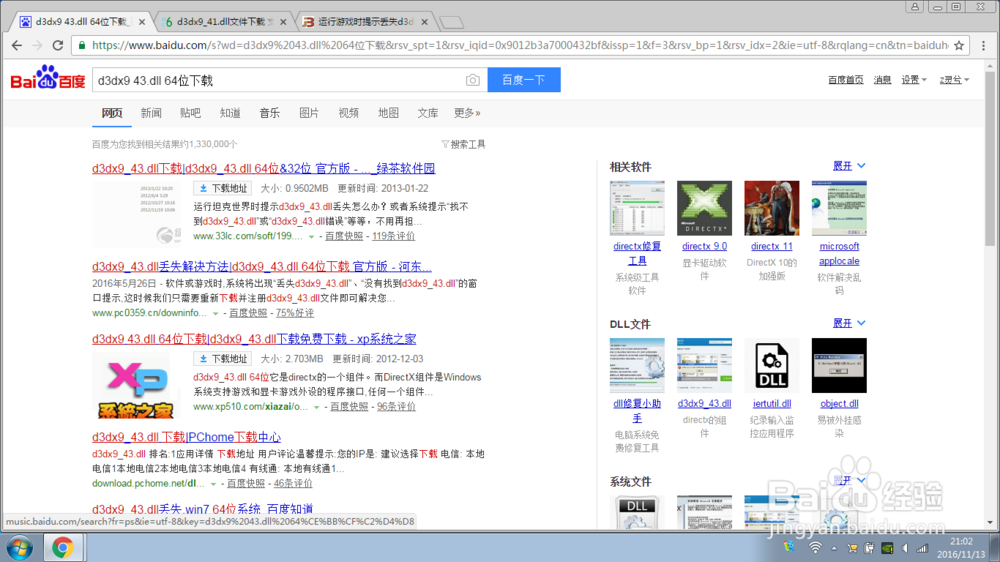Click the Baidu logo
The width and height of the screenshot is (1000, 562).
[48, 78]
